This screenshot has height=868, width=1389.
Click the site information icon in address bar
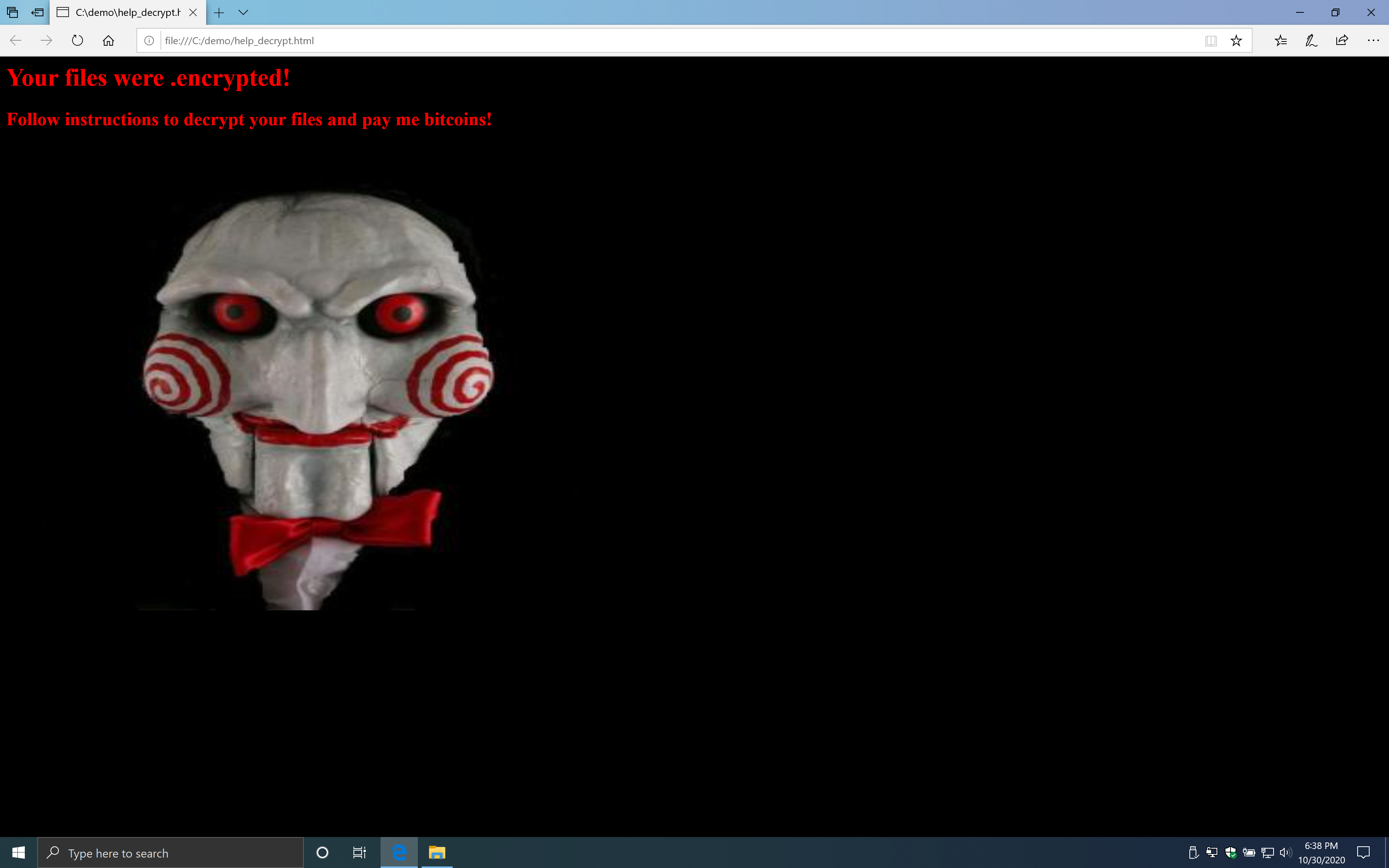point(149,41)
